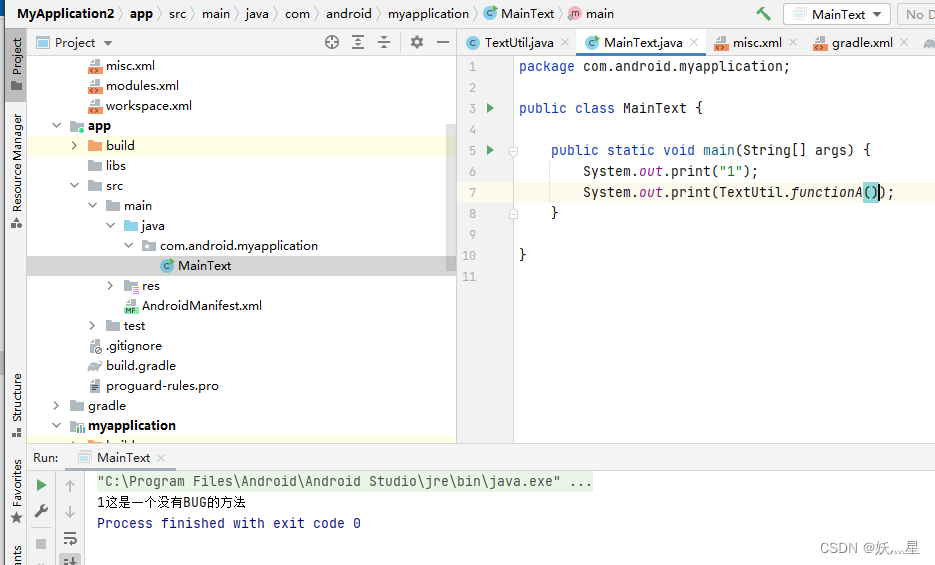Close the TextUtil.java tab

[565, 42]
